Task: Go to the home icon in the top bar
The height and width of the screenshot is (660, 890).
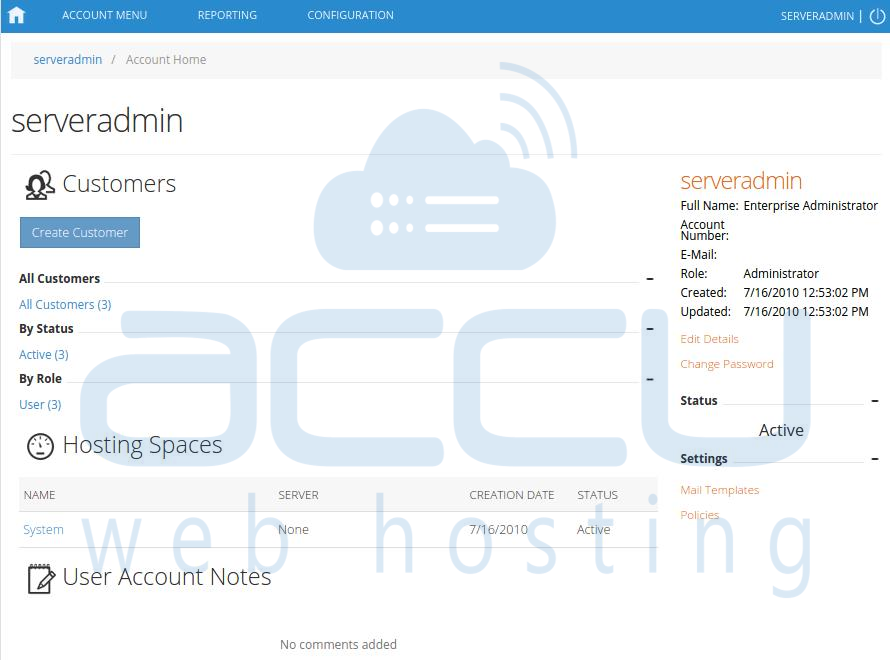Action: (16, 15)
